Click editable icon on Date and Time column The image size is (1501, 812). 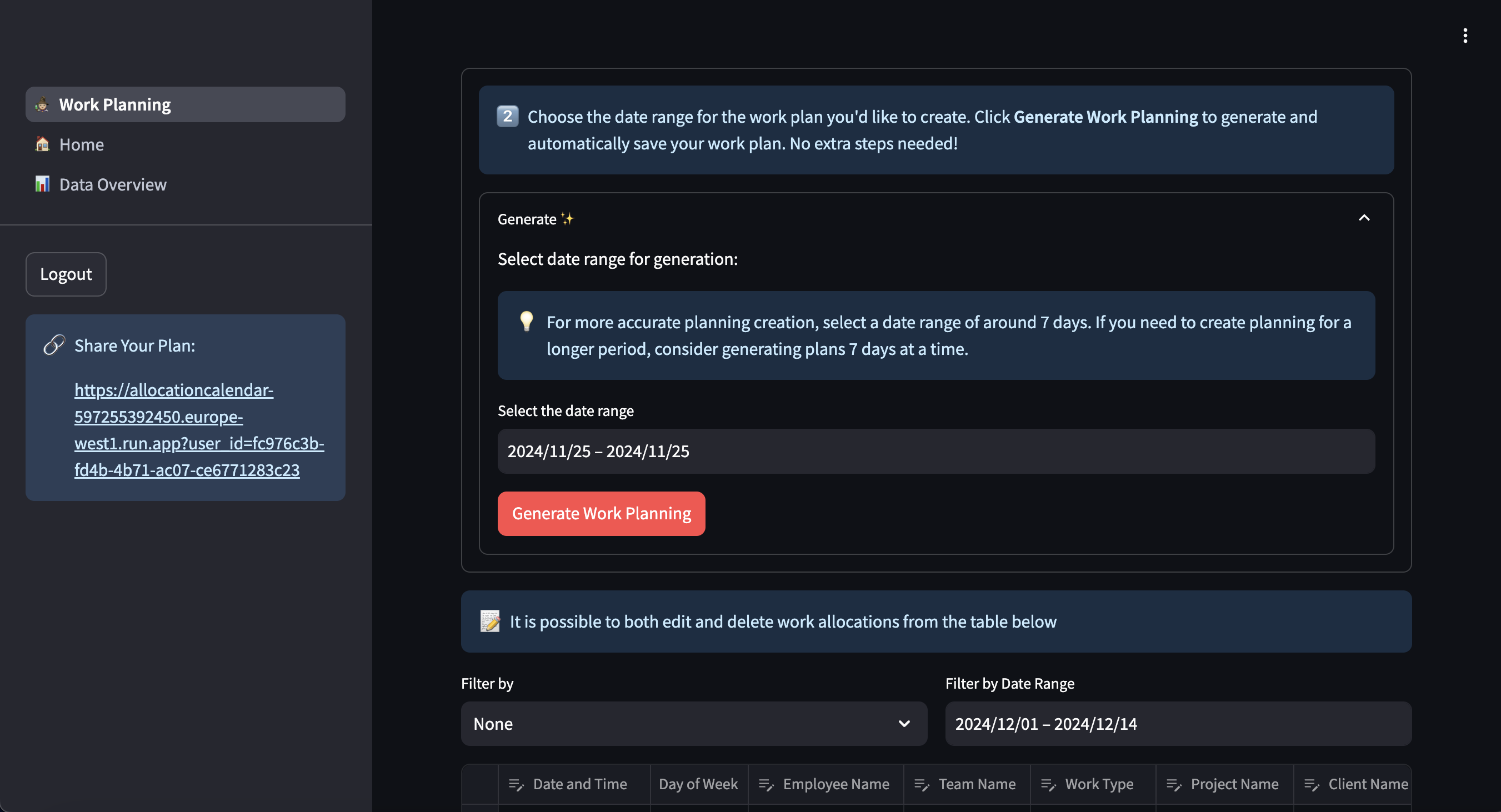click(516, 785)
